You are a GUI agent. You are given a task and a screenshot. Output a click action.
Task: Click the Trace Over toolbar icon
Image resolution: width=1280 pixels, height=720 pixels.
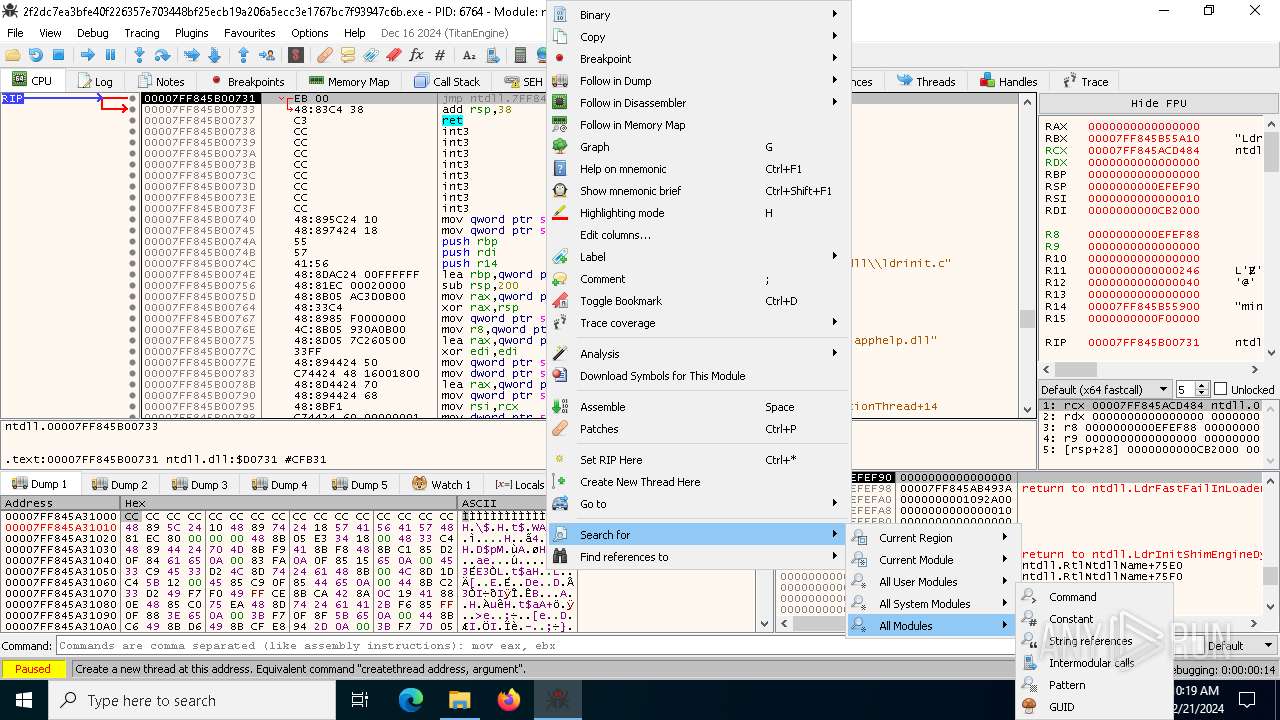(214, 55)
